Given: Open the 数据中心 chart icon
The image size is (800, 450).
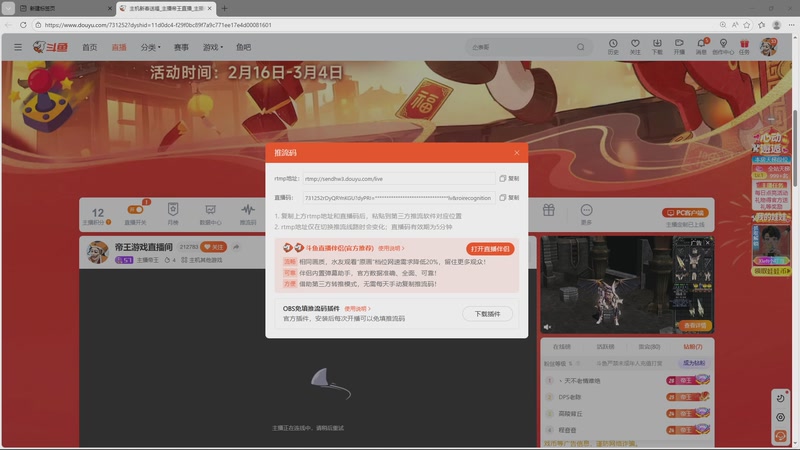Looking at the screenshot, I should coord(210,214).
